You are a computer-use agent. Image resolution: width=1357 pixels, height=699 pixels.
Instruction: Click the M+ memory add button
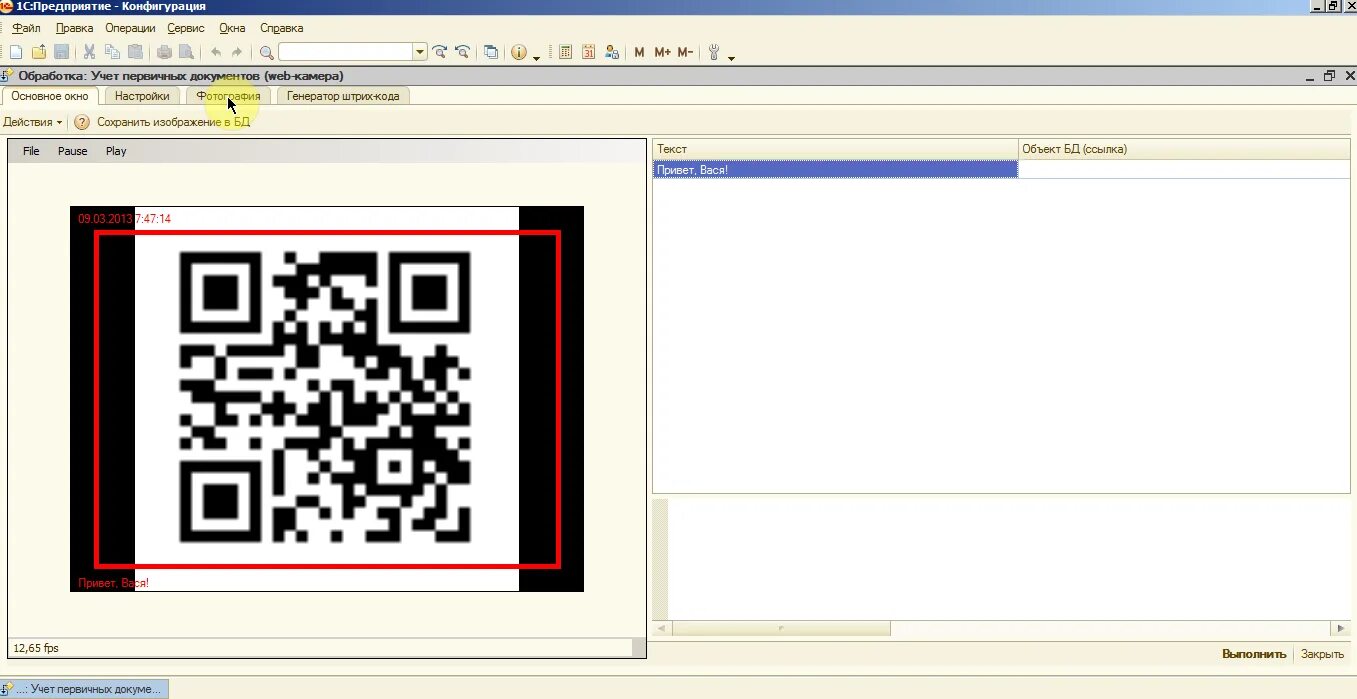click(x=662, y=52)
